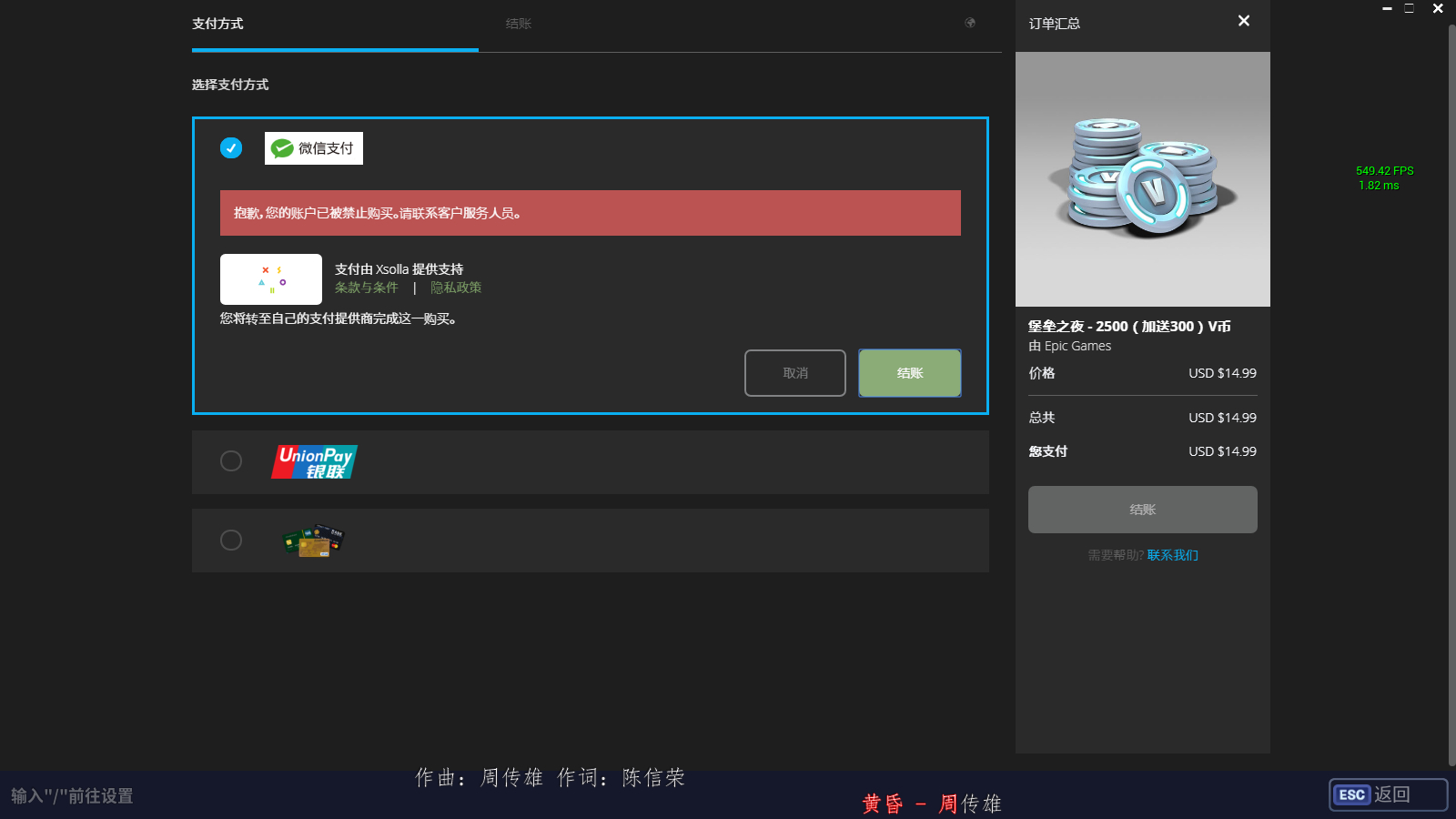
Task: Click the green 结账 checkout button
Action: point(910,373)
